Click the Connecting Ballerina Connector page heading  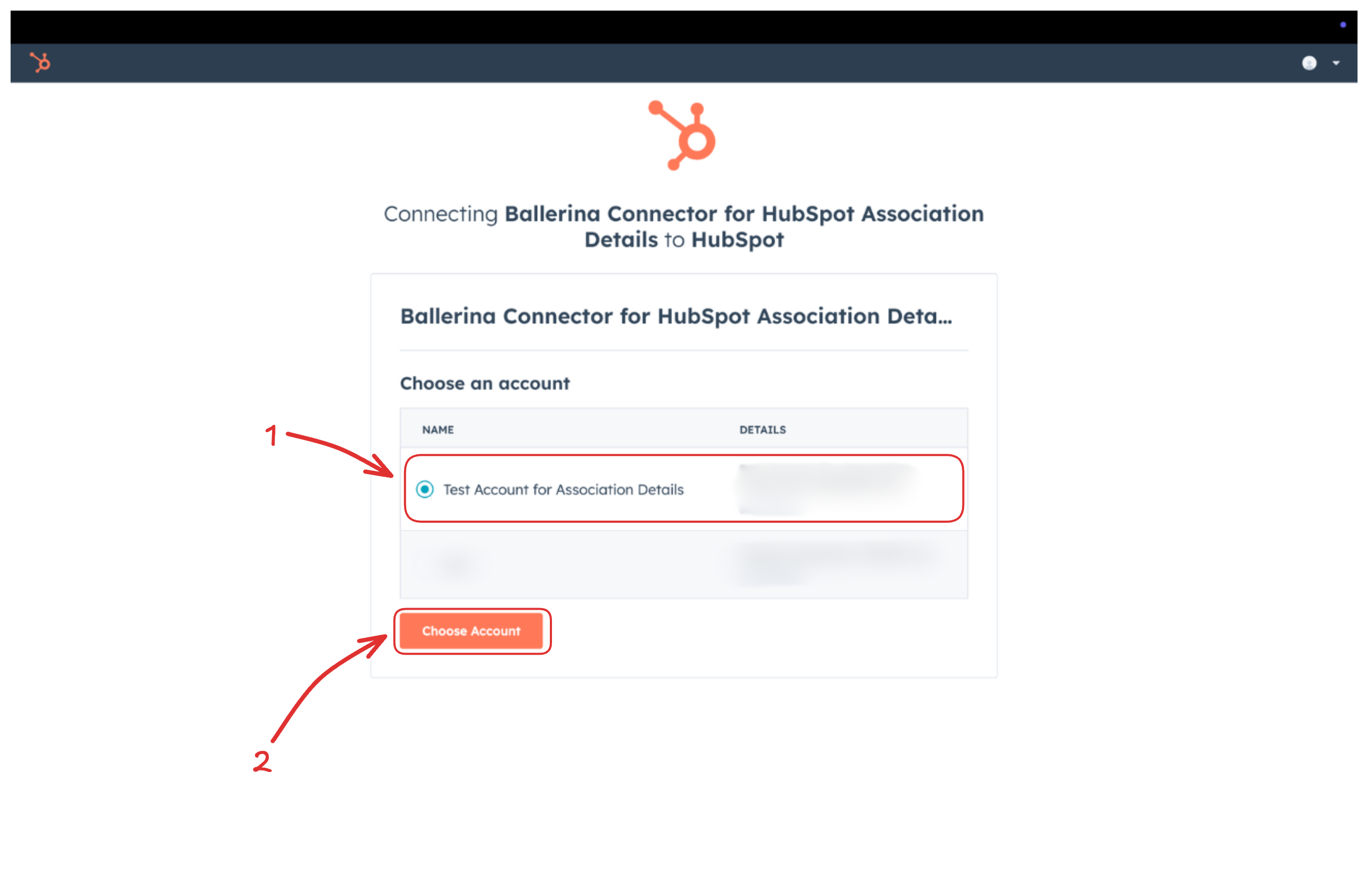[683, 226]
